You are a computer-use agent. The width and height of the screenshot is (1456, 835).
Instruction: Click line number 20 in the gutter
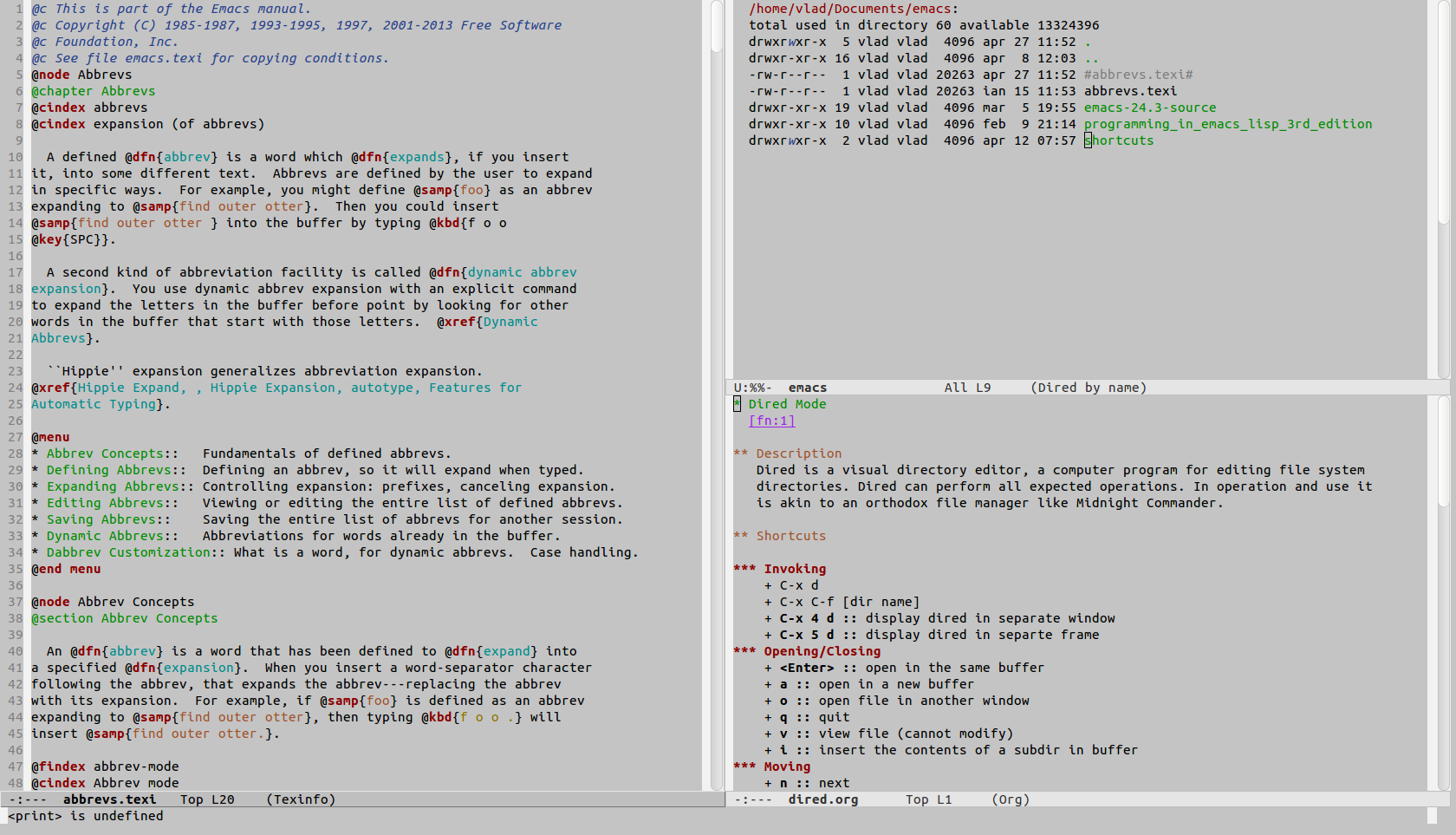click(x=16, y=322)
